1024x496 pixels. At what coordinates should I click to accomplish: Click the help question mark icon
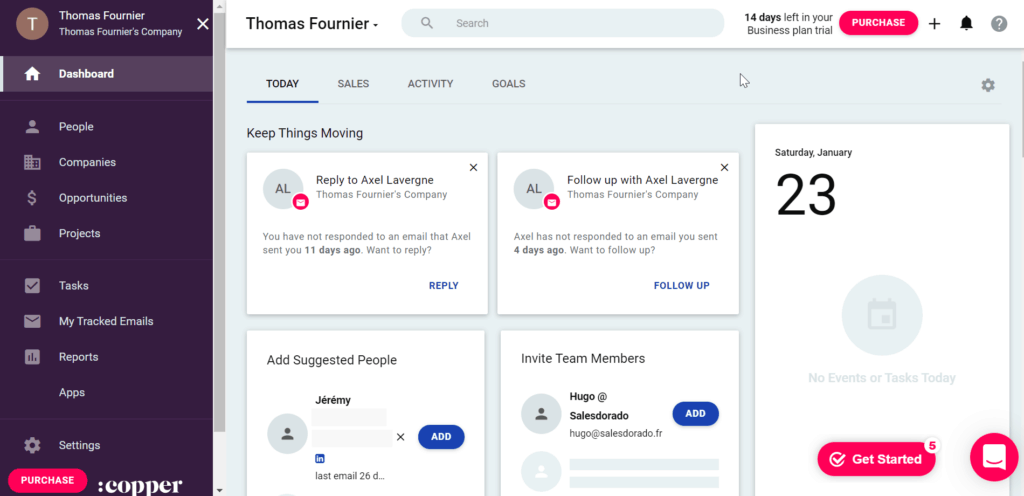tap(998, 23)
